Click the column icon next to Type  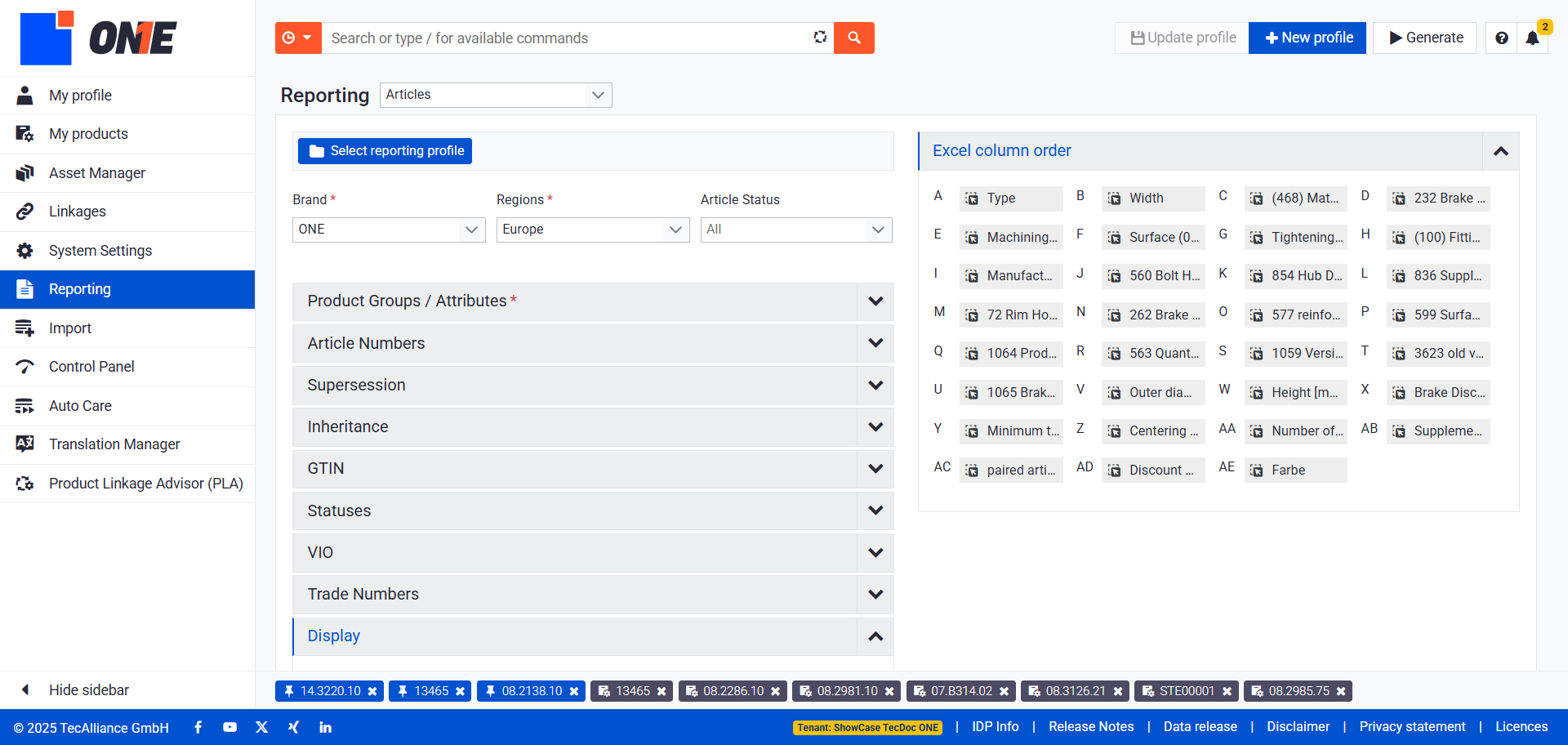(x=972, y=199)
